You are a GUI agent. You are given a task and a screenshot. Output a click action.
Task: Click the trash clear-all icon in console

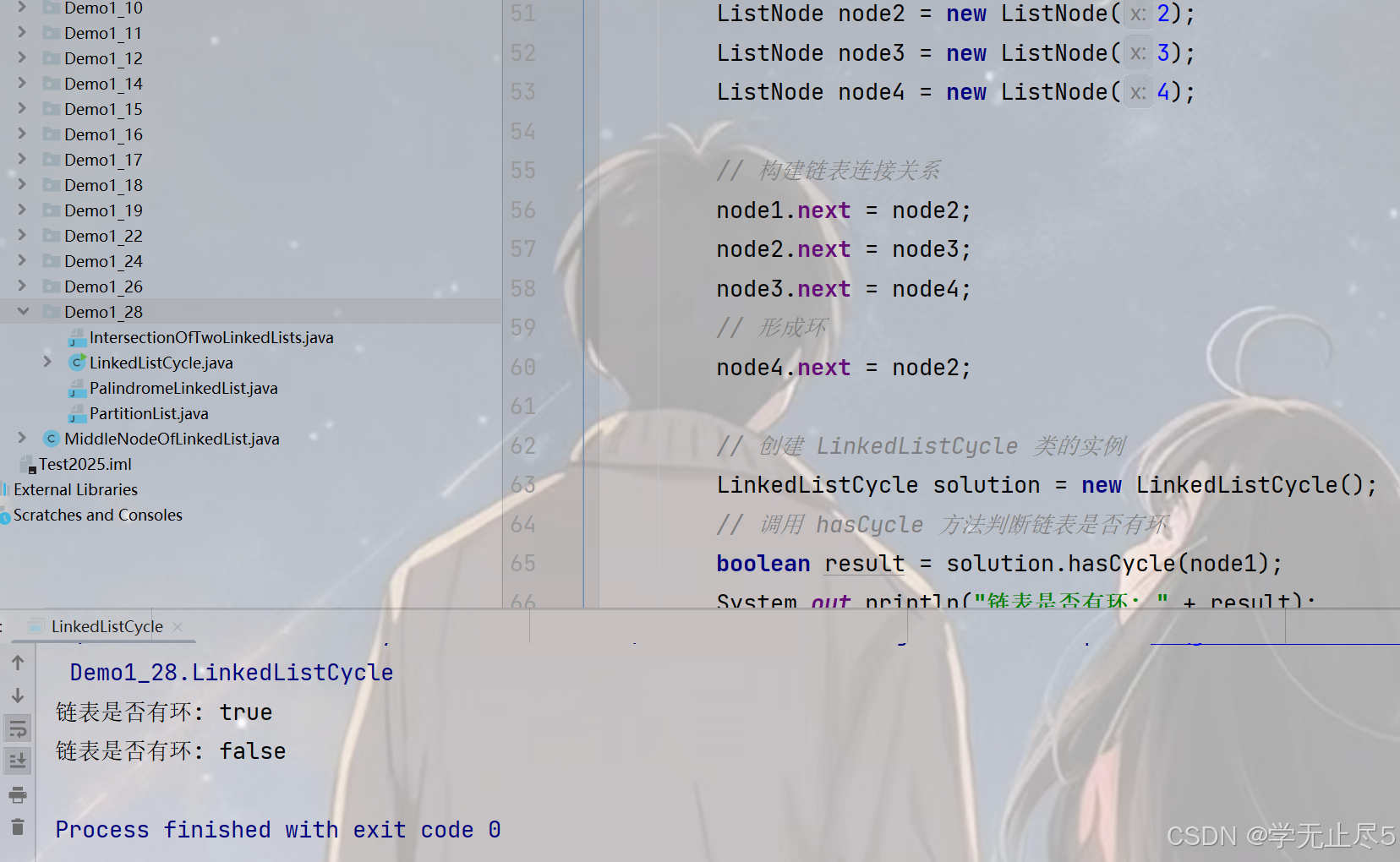[18, 827]
